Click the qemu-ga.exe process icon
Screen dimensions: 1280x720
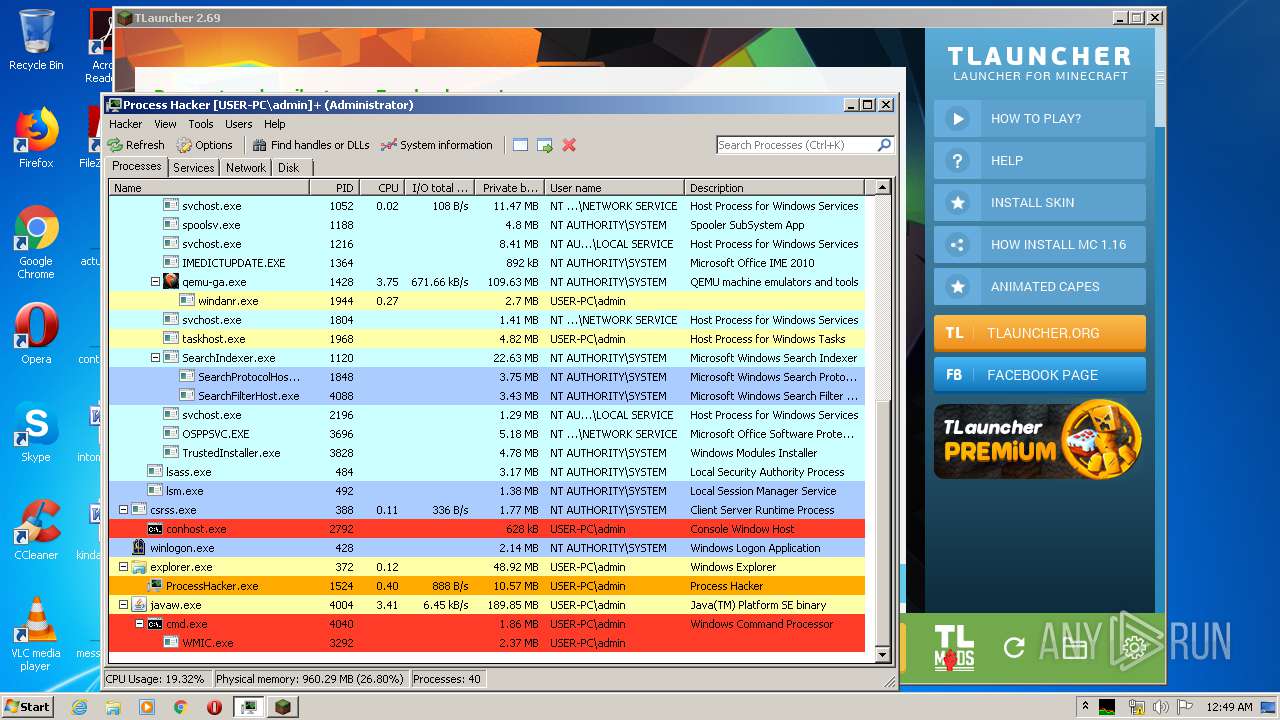[171, 282]
